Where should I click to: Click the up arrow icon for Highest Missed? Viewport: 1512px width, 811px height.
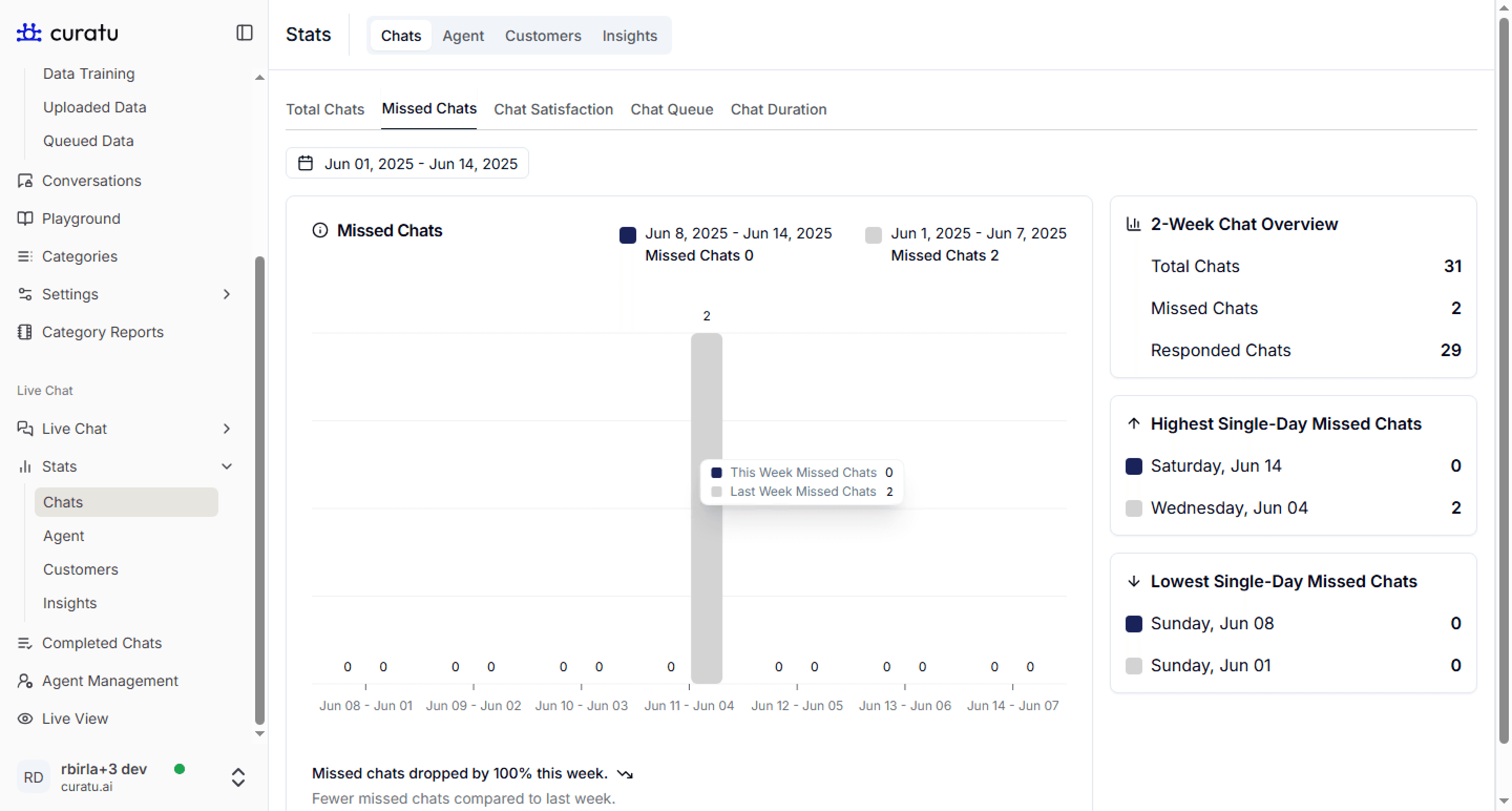(1133, 423)
